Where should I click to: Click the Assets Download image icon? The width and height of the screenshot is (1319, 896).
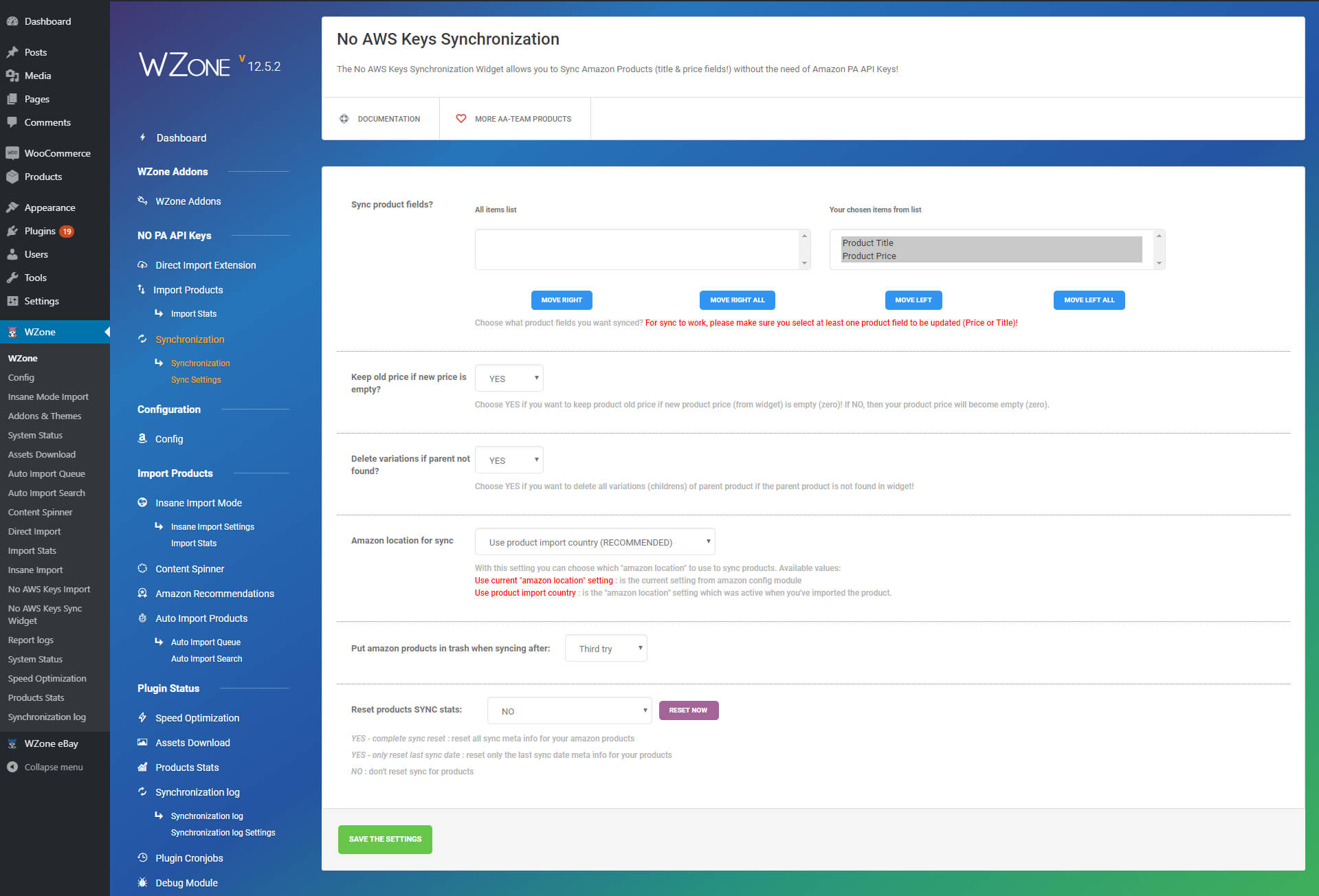(x=142, y=742)
